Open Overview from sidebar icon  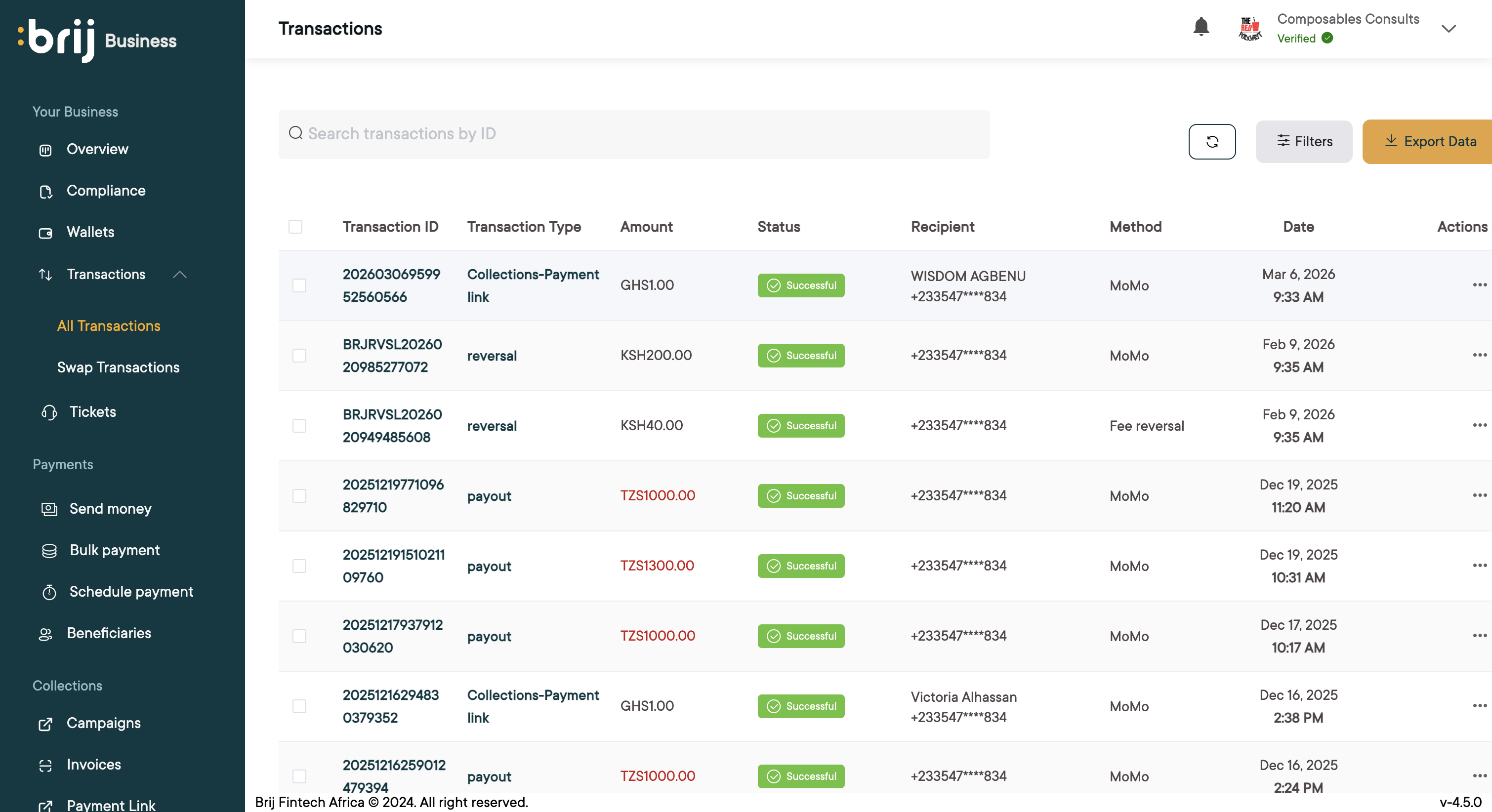pyautogui.click(x=45, y=150)
